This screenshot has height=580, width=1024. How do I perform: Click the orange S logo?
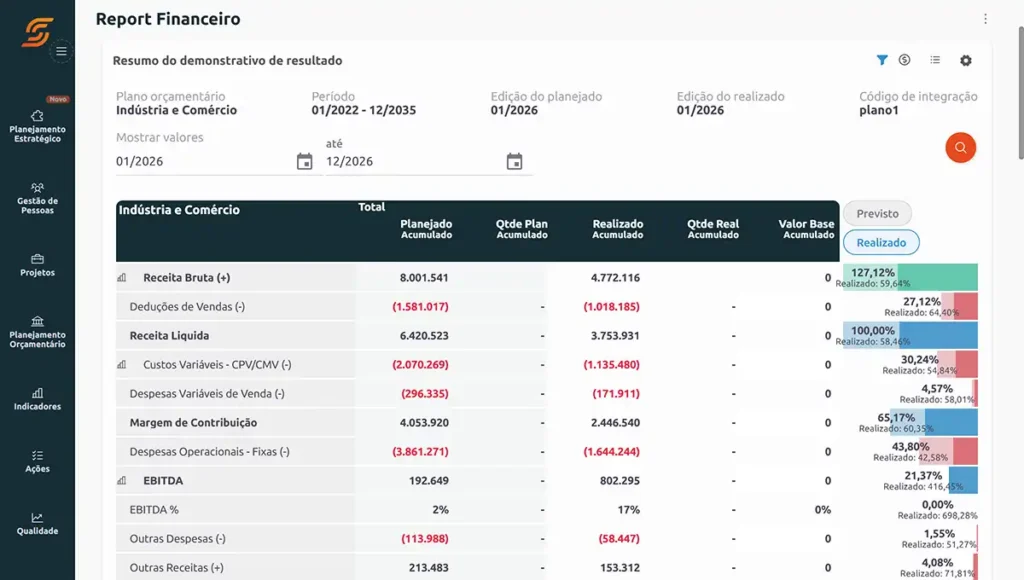pos(37,31)
